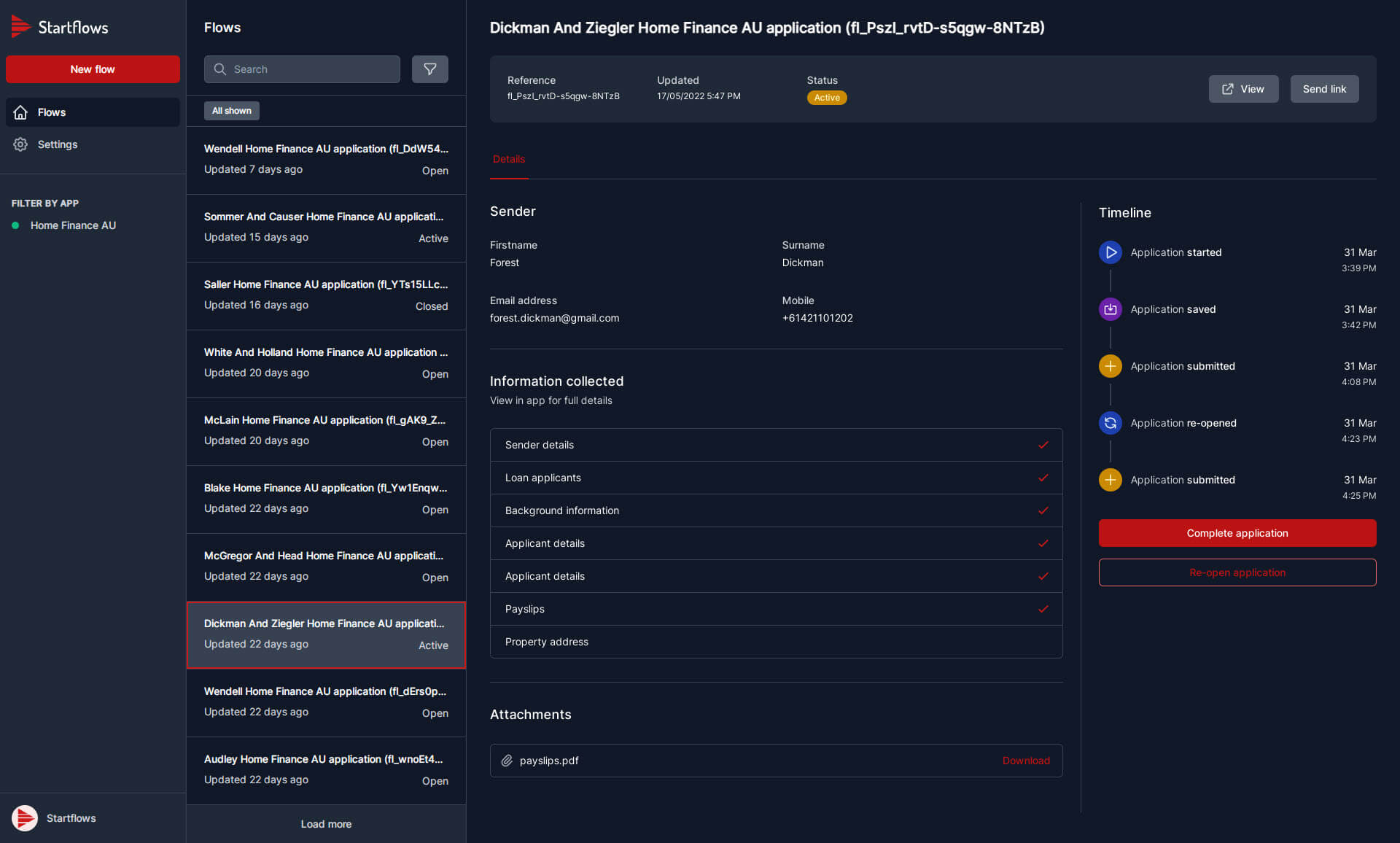Click the Application started play icon

coord(1110,252)
